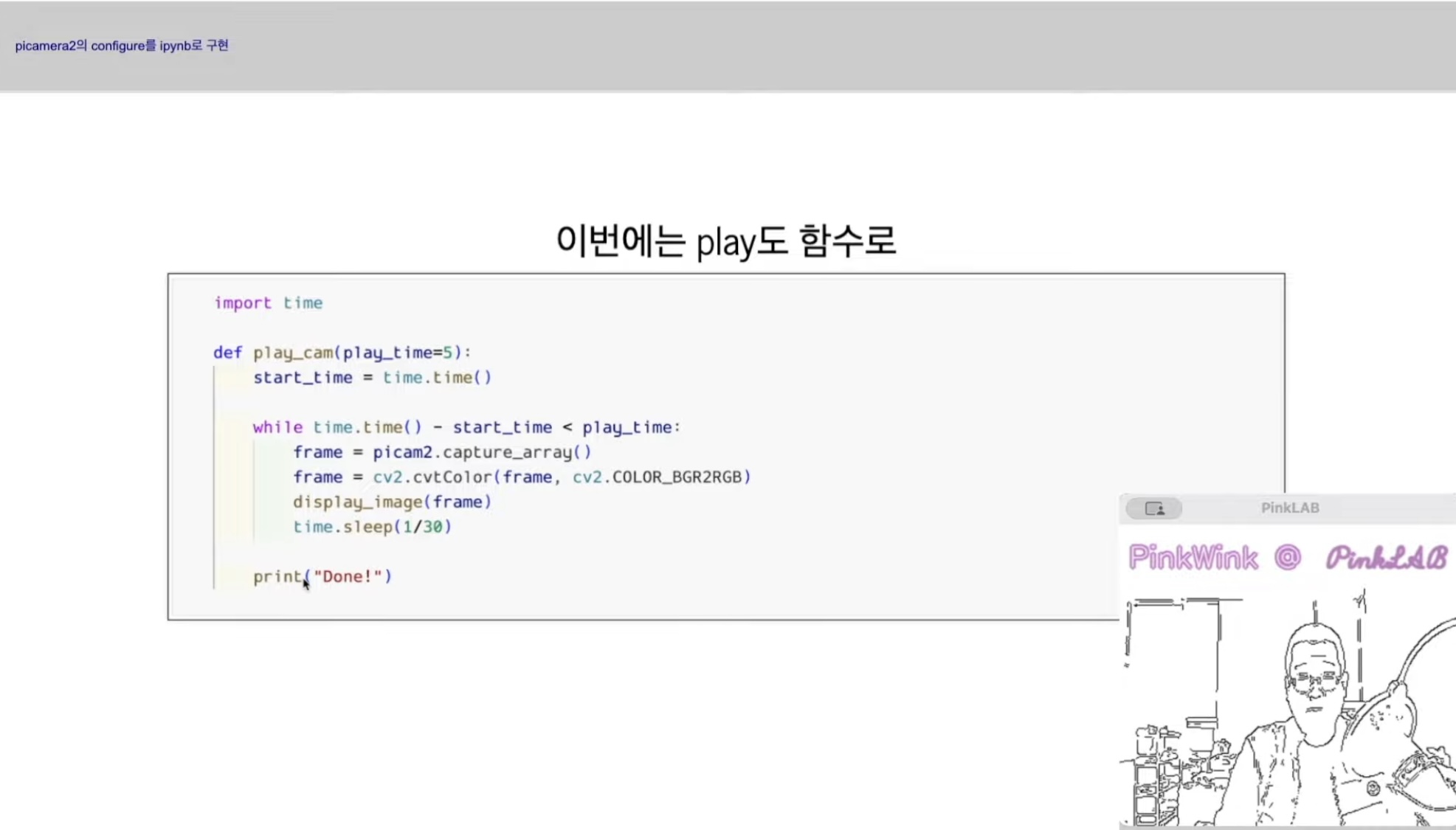Screen dimensions: 1456x830
Task: Click the 'import time' code line
Action: click(x=268, y=303)
